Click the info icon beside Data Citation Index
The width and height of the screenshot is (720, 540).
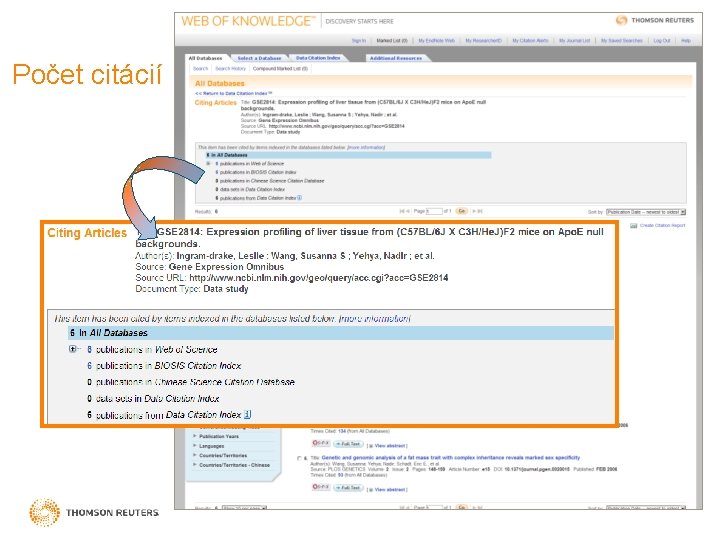248,414
